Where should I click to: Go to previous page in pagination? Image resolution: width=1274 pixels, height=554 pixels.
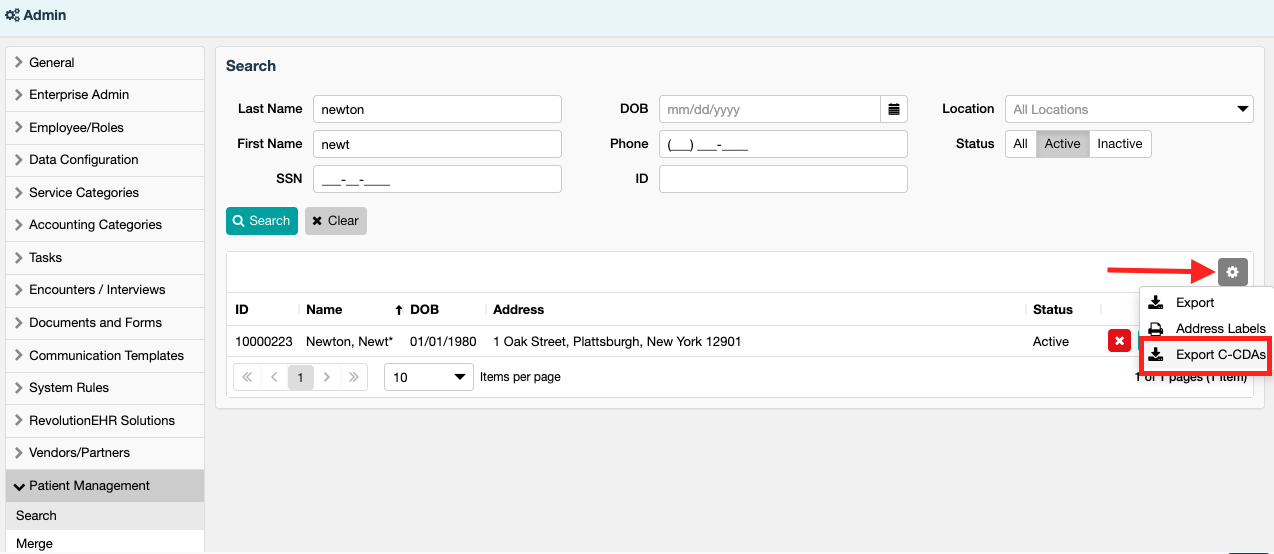point(274,377)
